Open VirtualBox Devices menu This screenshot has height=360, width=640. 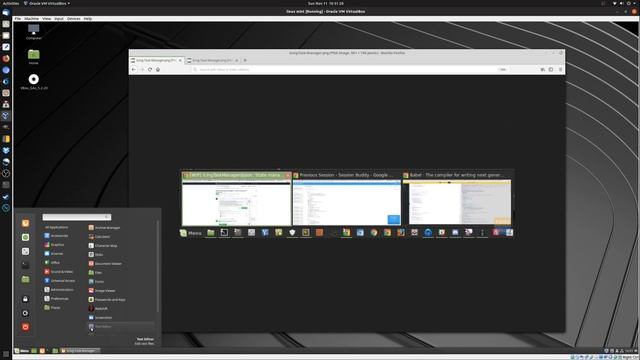73,19
